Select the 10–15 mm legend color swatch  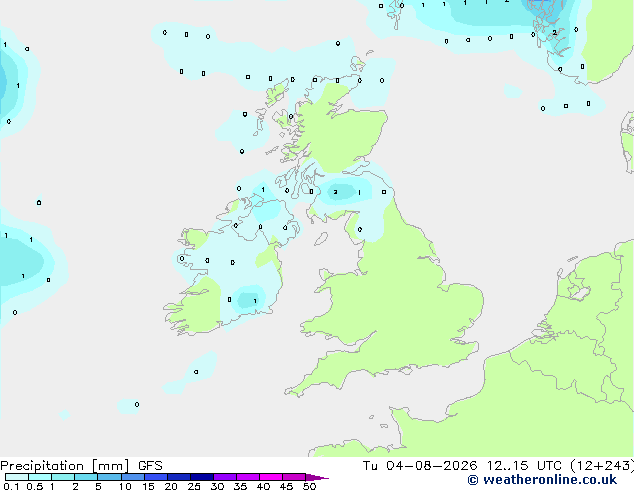(132, 477)
